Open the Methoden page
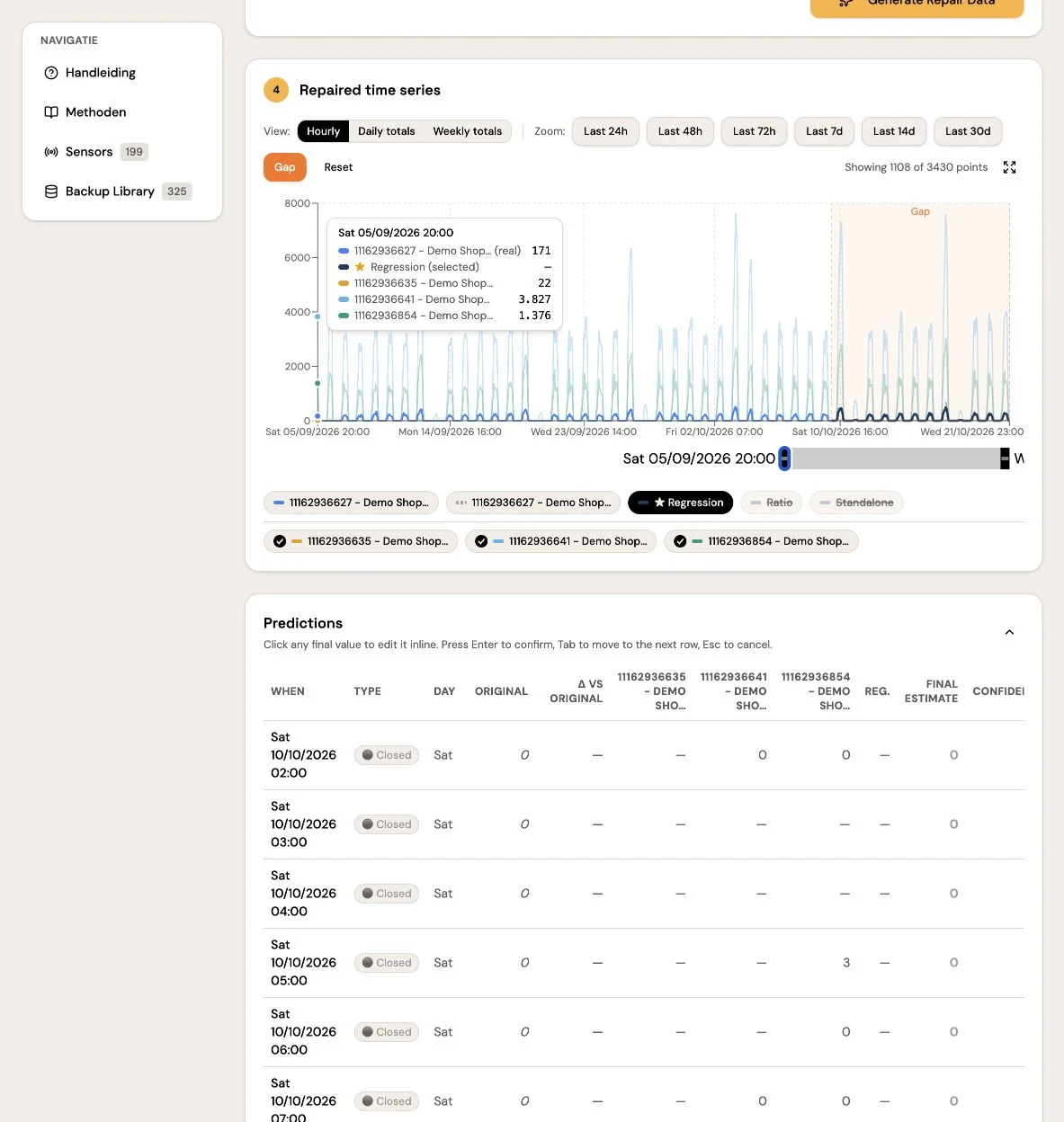The width and height of the screenshot is (1064, 1122). 95,112
